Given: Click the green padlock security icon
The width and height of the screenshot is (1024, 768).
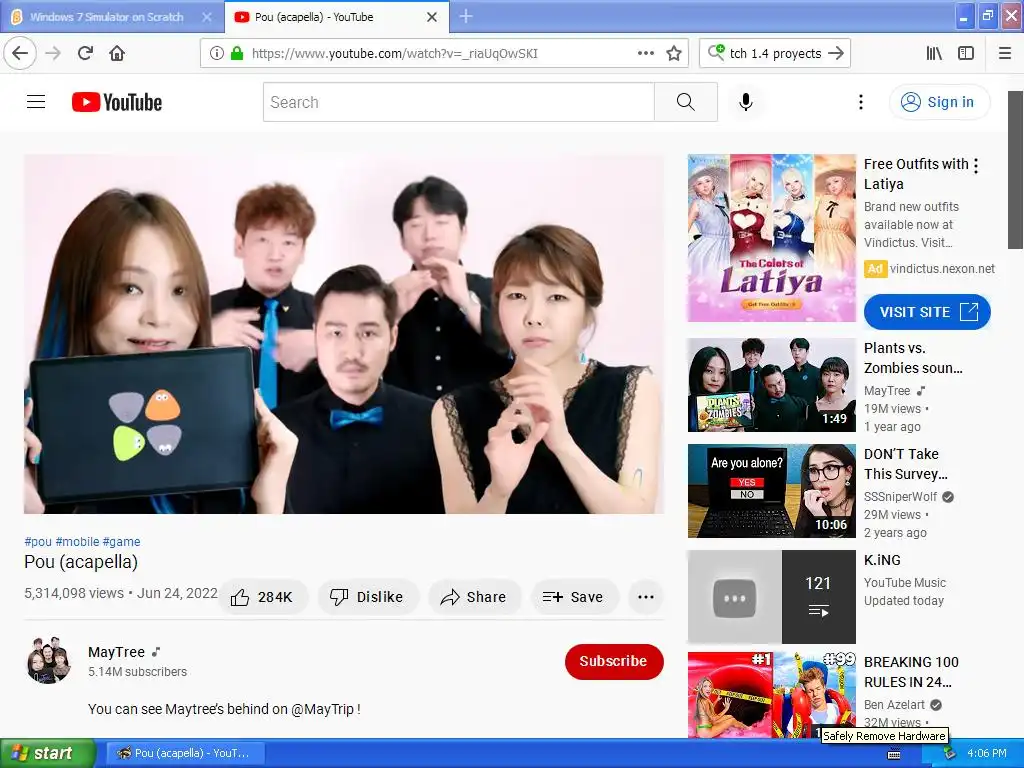Looking at the screenshot, I should coord(237,54).
